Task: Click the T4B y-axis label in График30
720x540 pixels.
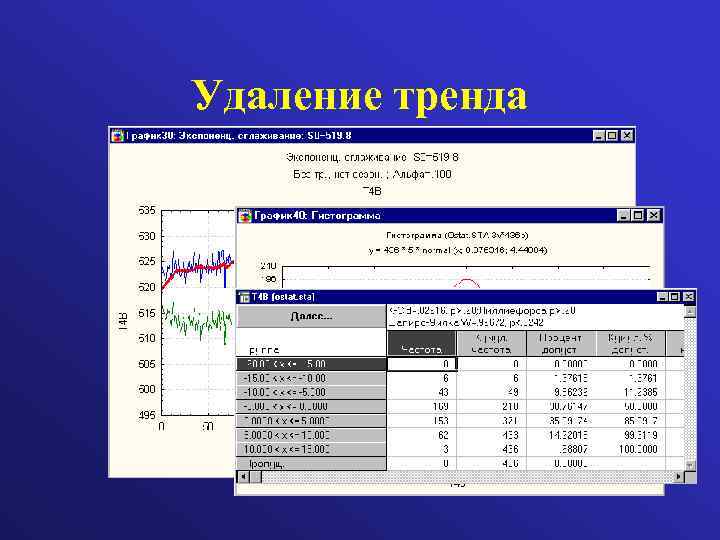Action: (x=124, y=321)
